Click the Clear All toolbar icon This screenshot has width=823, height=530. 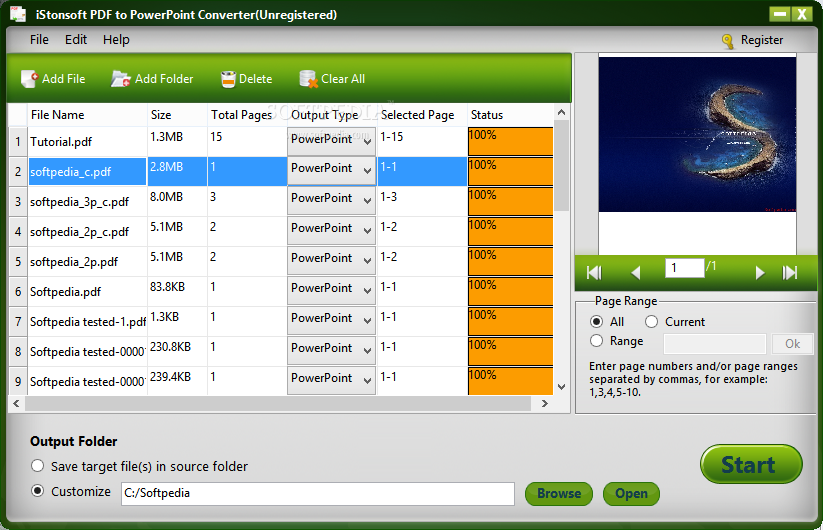point(309,79)
